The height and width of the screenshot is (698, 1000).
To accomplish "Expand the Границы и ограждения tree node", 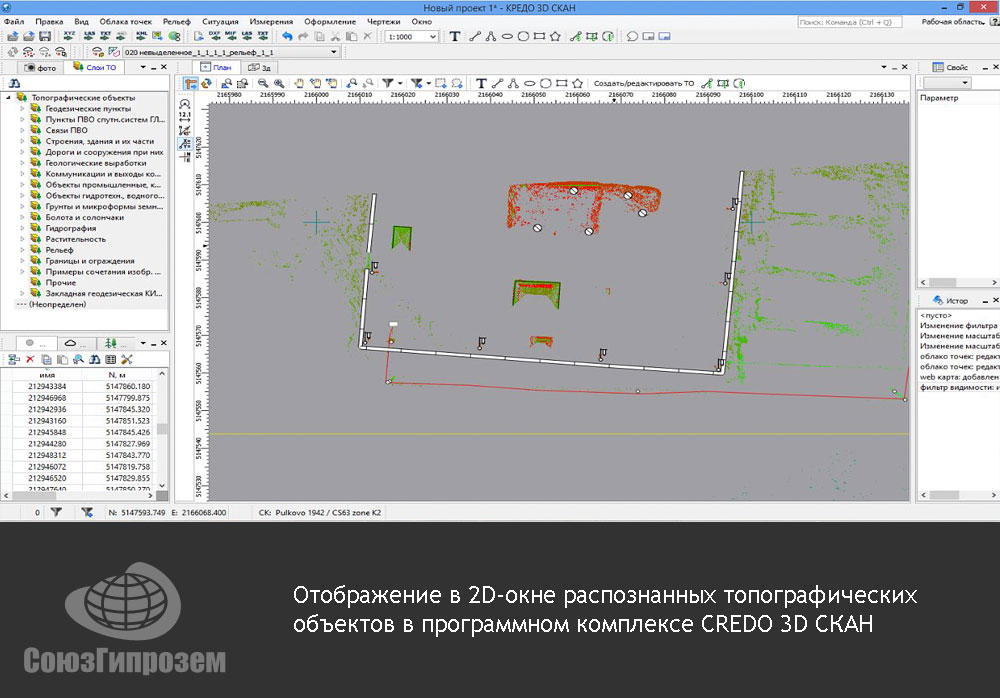I will click(x=22, y=260).
